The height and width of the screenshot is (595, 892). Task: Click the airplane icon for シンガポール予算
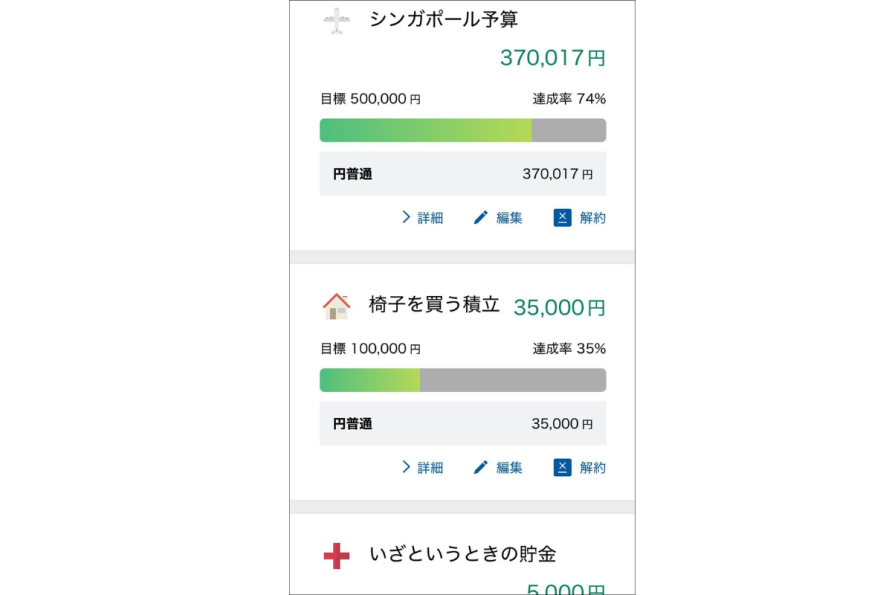tap(337, 21)
